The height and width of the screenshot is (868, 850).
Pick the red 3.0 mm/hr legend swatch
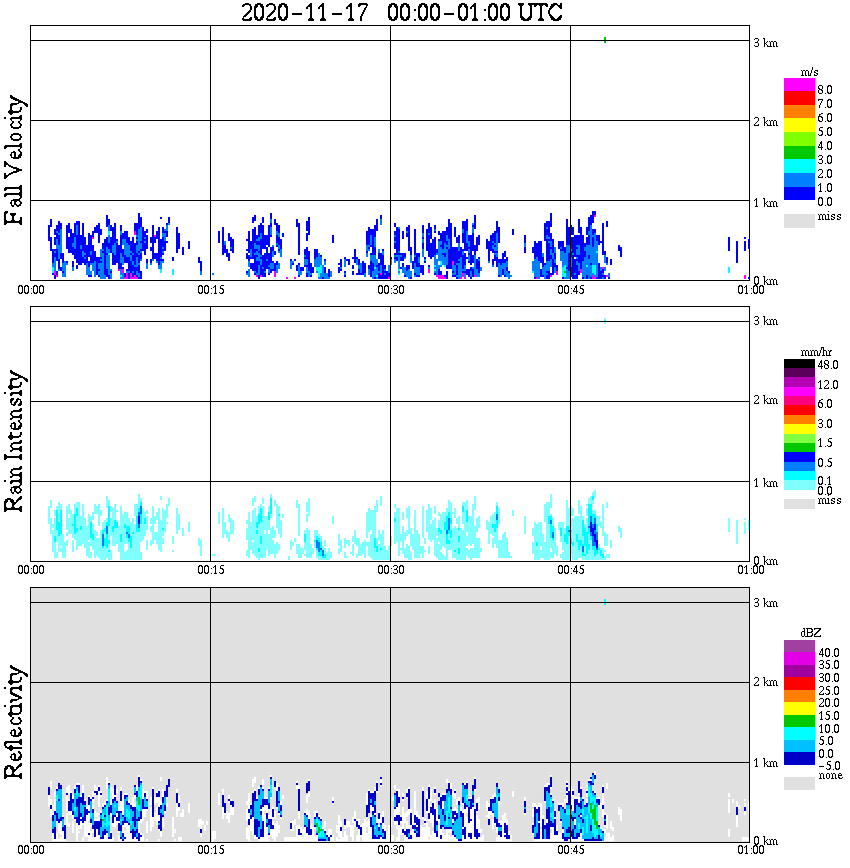[799, 410]
